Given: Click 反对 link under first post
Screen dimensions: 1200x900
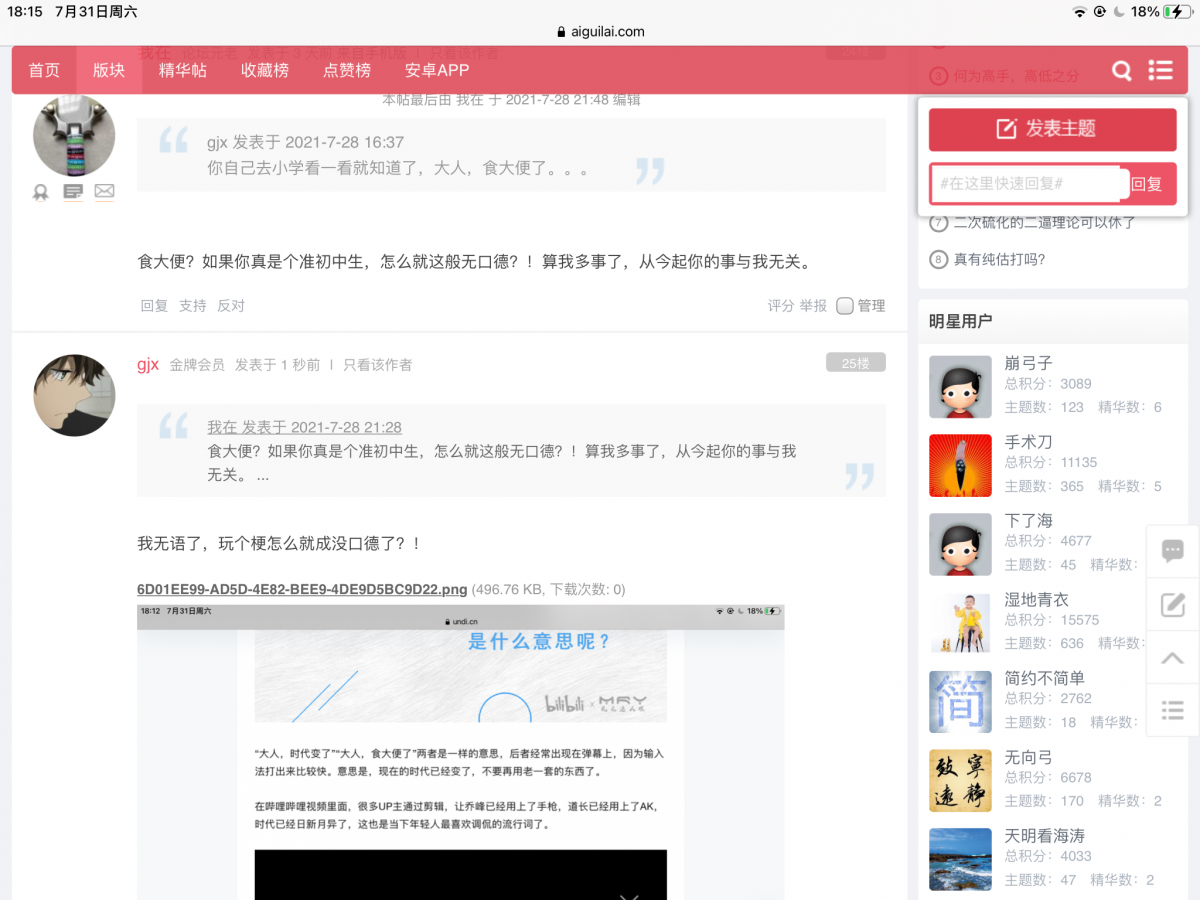Looking at the screenshot, I should [x=231, y=306].
